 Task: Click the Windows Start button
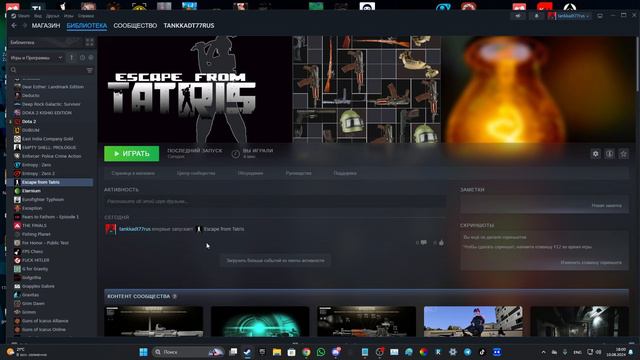[x=143, y=352]
